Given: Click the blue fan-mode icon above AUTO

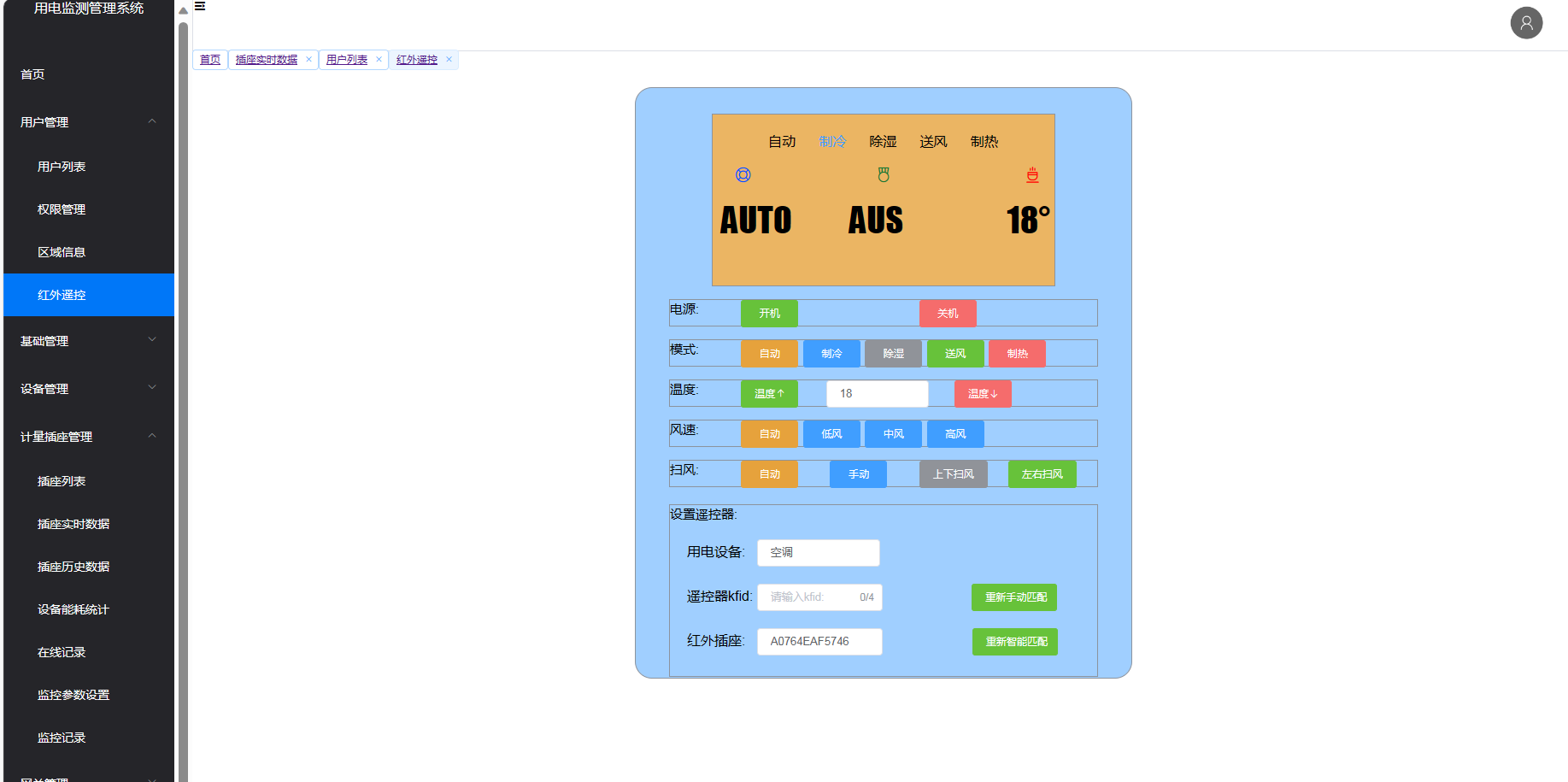Looking at the screenshot, I should pyautogui.click(x=743, y=175).
